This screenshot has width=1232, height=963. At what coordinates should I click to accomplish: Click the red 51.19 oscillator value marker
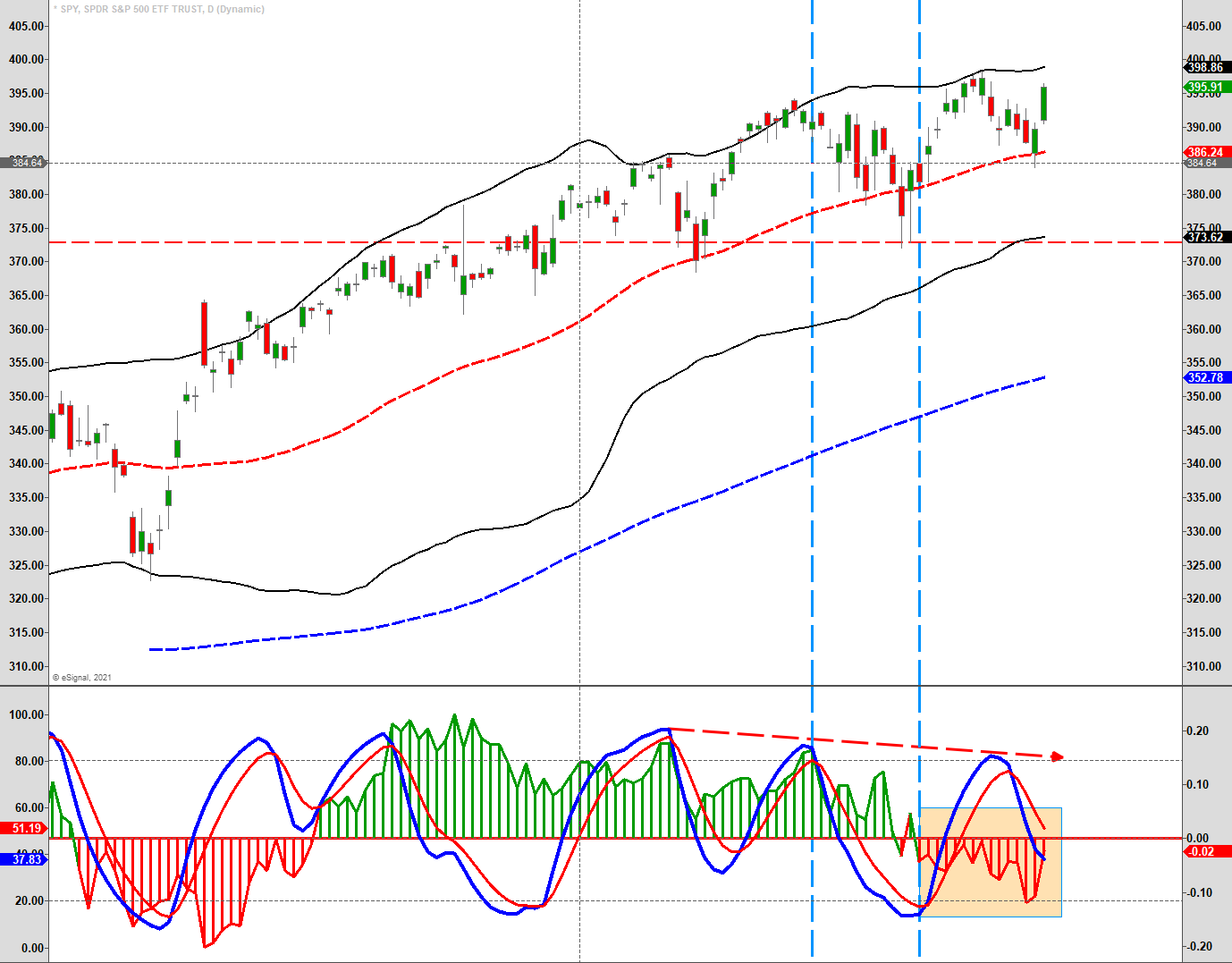[25, 828]
